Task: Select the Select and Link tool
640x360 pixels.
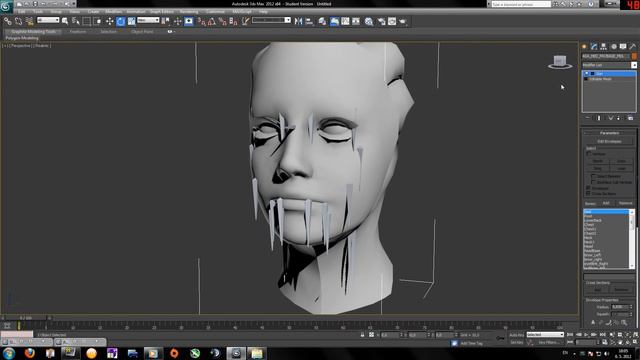Action: 8,21
